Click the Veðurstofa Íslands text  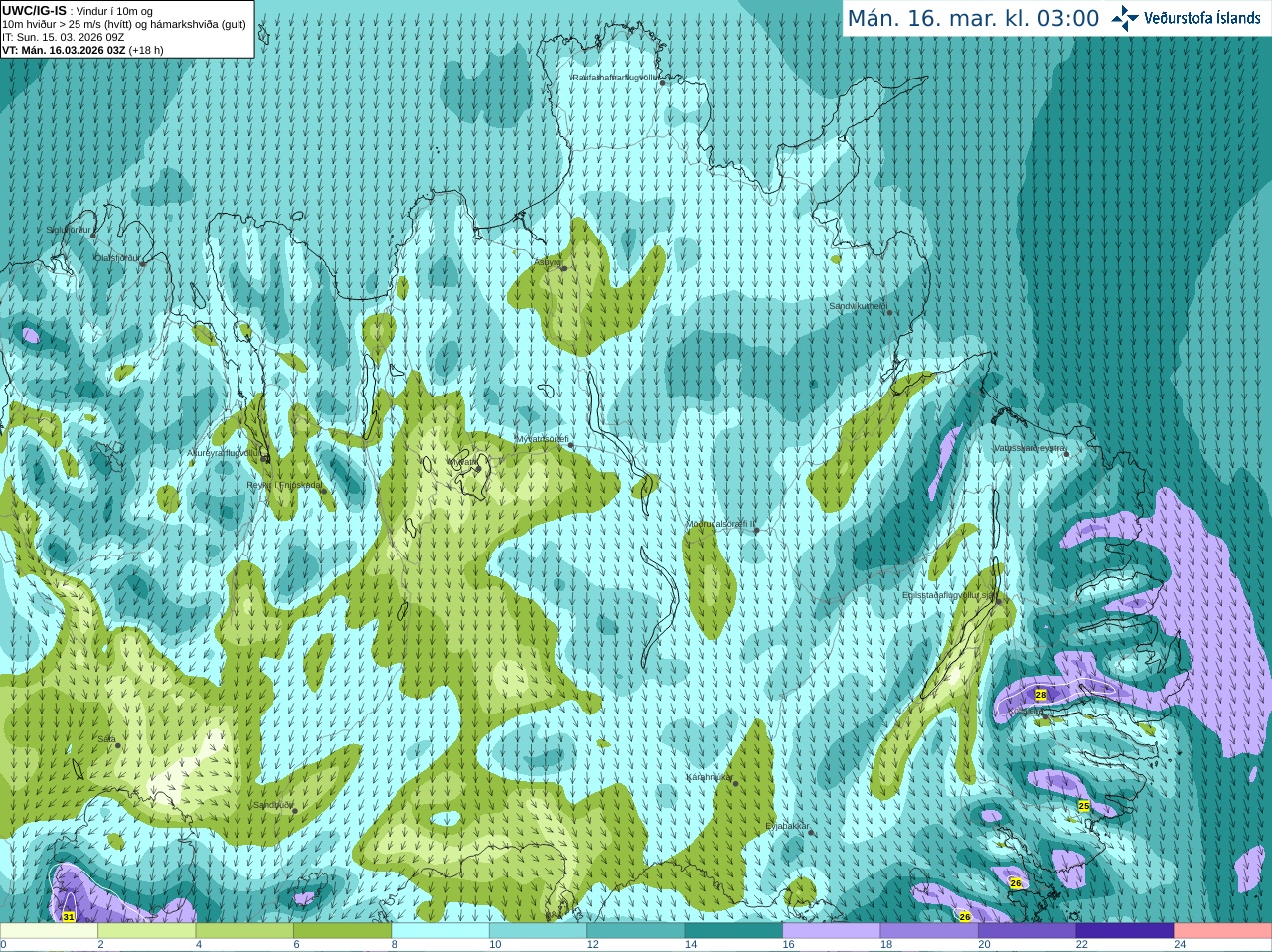tap(1202, 18)
